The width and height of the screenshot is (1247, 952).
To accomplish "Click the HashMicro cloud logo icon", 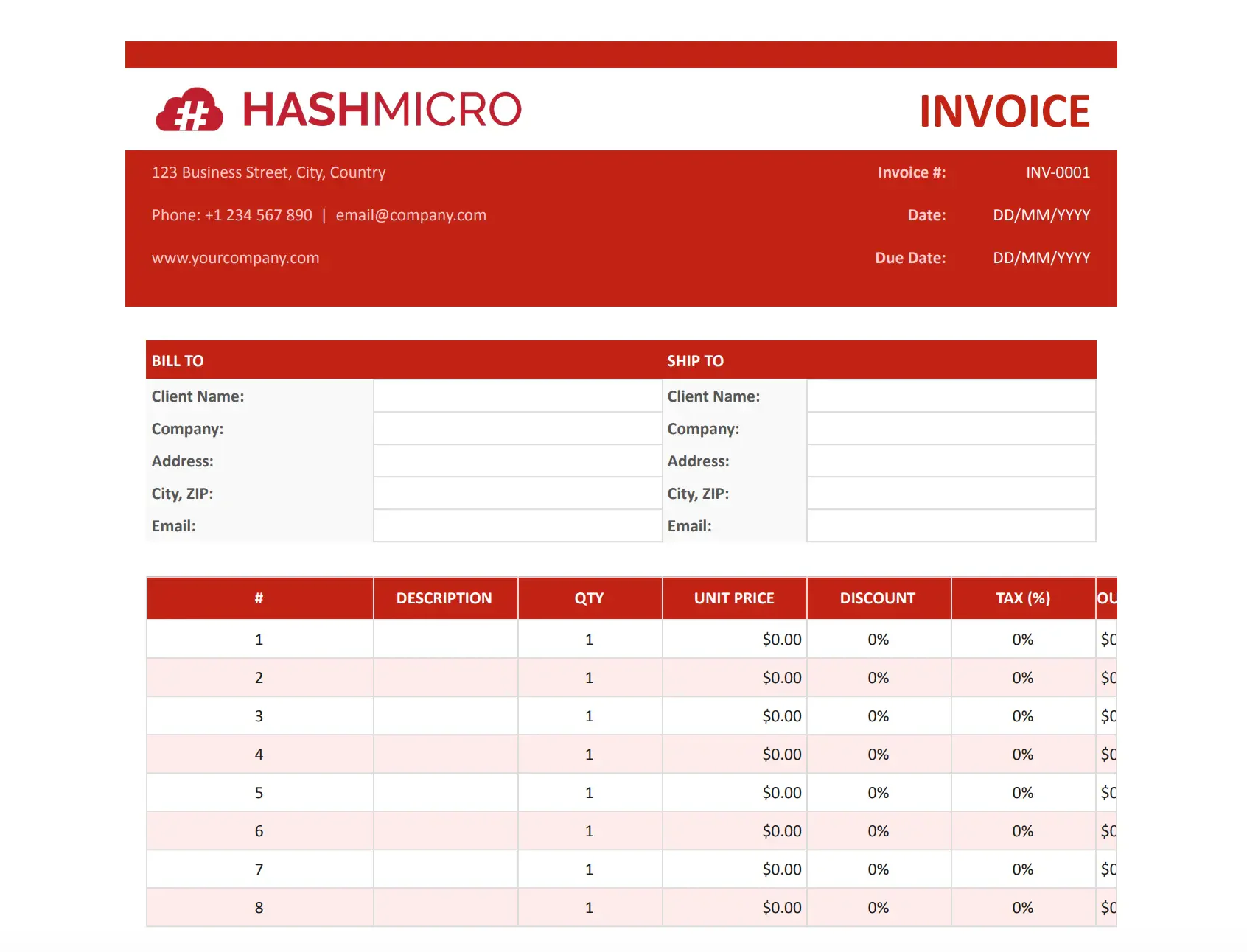I will click(189, 110).
